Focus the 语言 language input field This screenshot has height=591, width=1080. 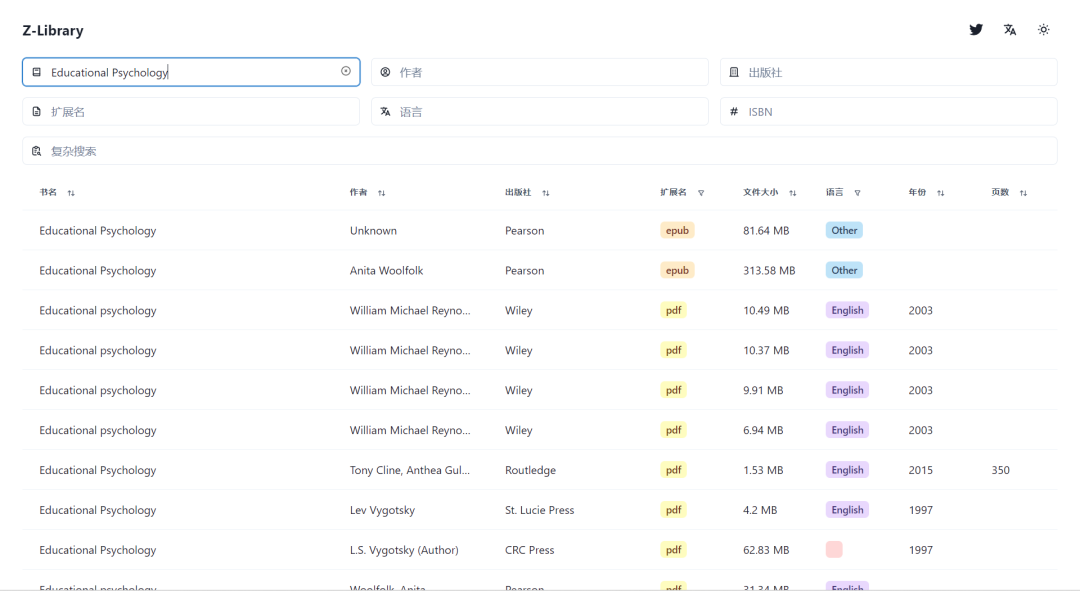tap(540, 112)
